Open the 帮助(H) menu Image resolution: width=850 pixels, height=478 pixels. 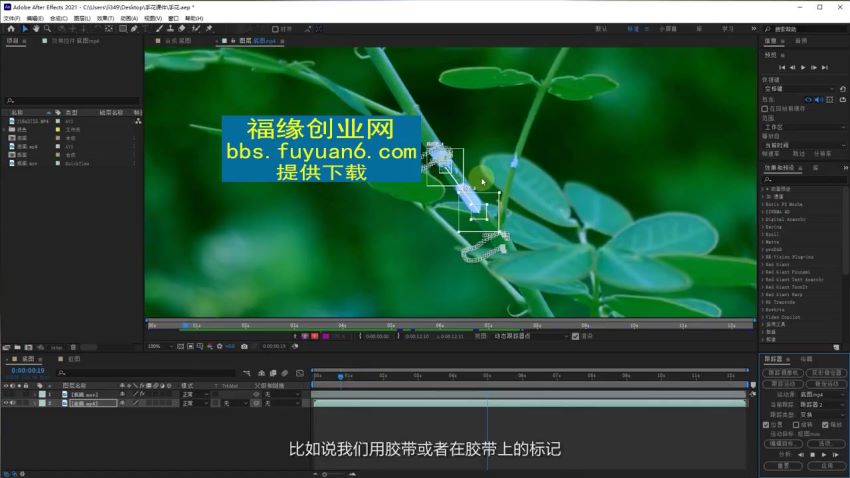tap(194, 18)
